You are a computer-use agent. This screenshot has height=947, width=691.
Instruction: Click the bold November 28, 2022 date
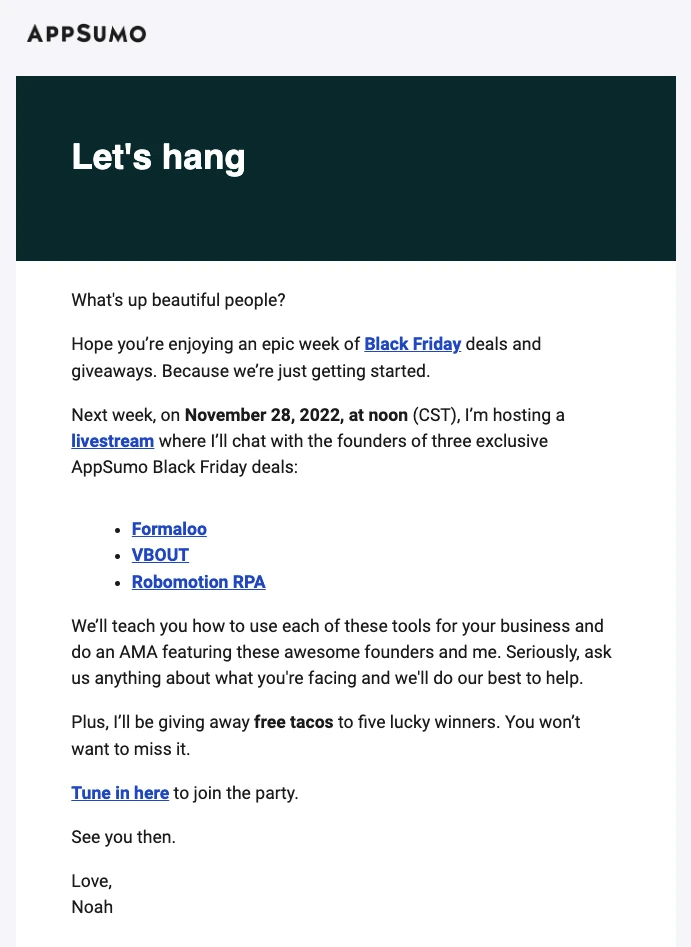tap(296, 414)
